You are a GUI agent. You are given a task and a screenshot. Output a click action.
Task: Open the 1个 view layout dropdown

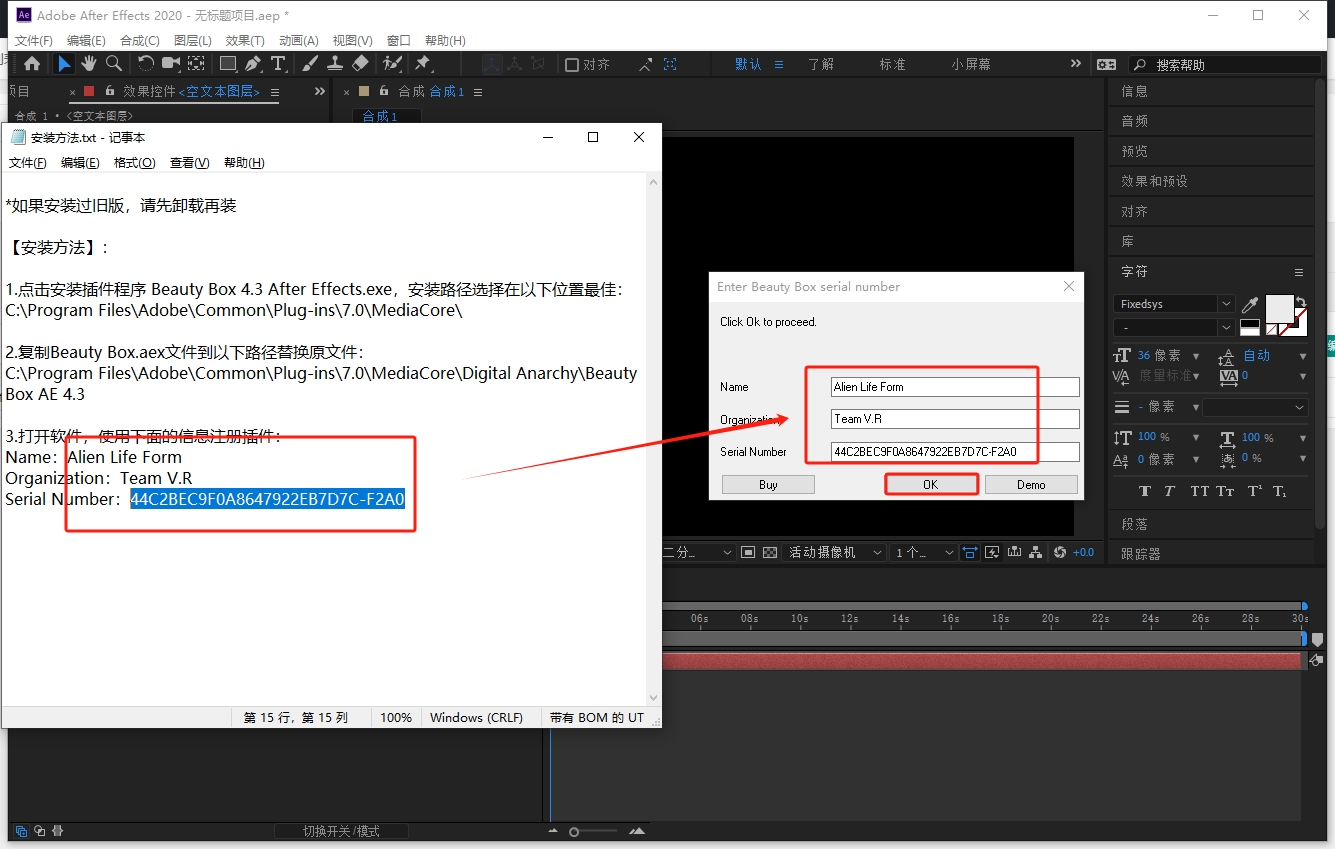[x=922, y=552]
